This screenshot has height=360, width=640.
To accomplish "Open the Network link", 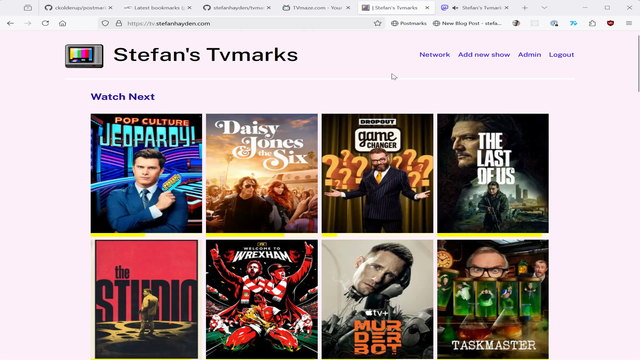I will tap(435, 55).
